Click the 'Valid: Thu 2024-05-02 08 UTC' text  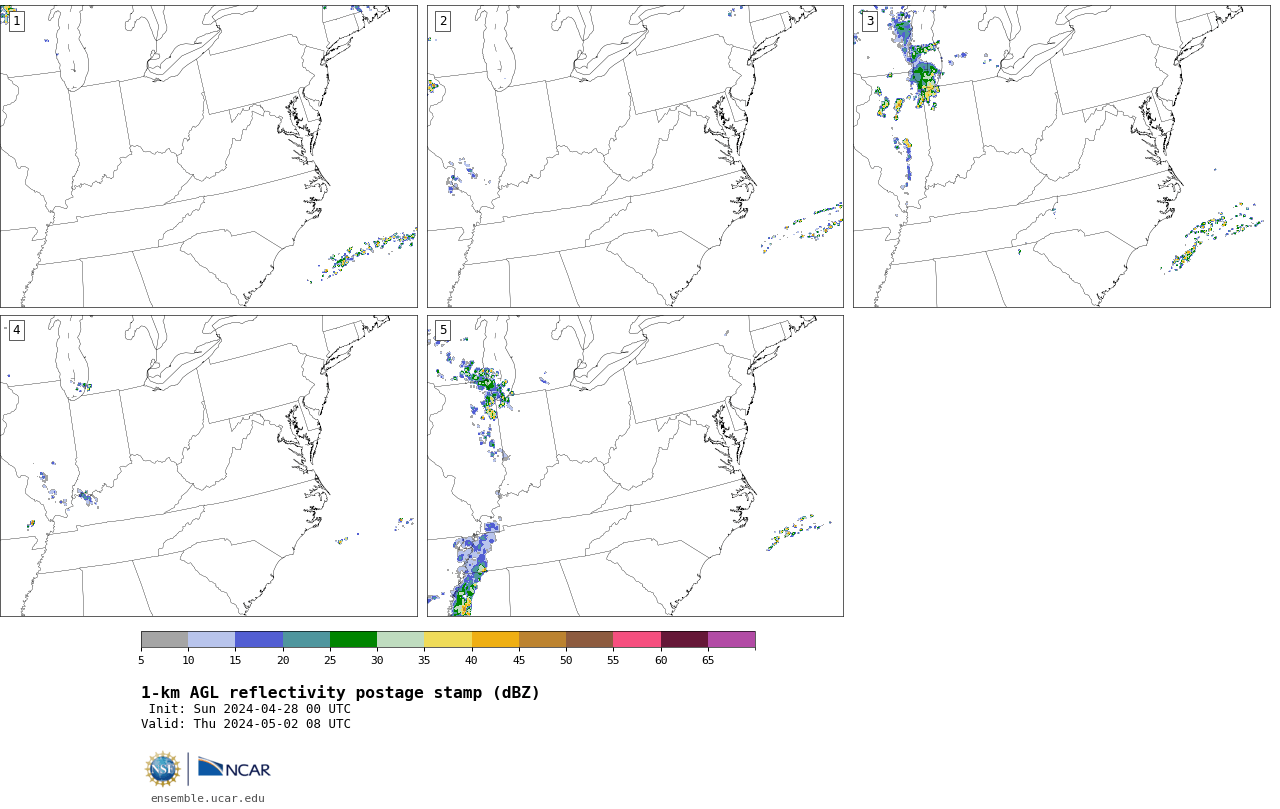click(x=246, y=724)
